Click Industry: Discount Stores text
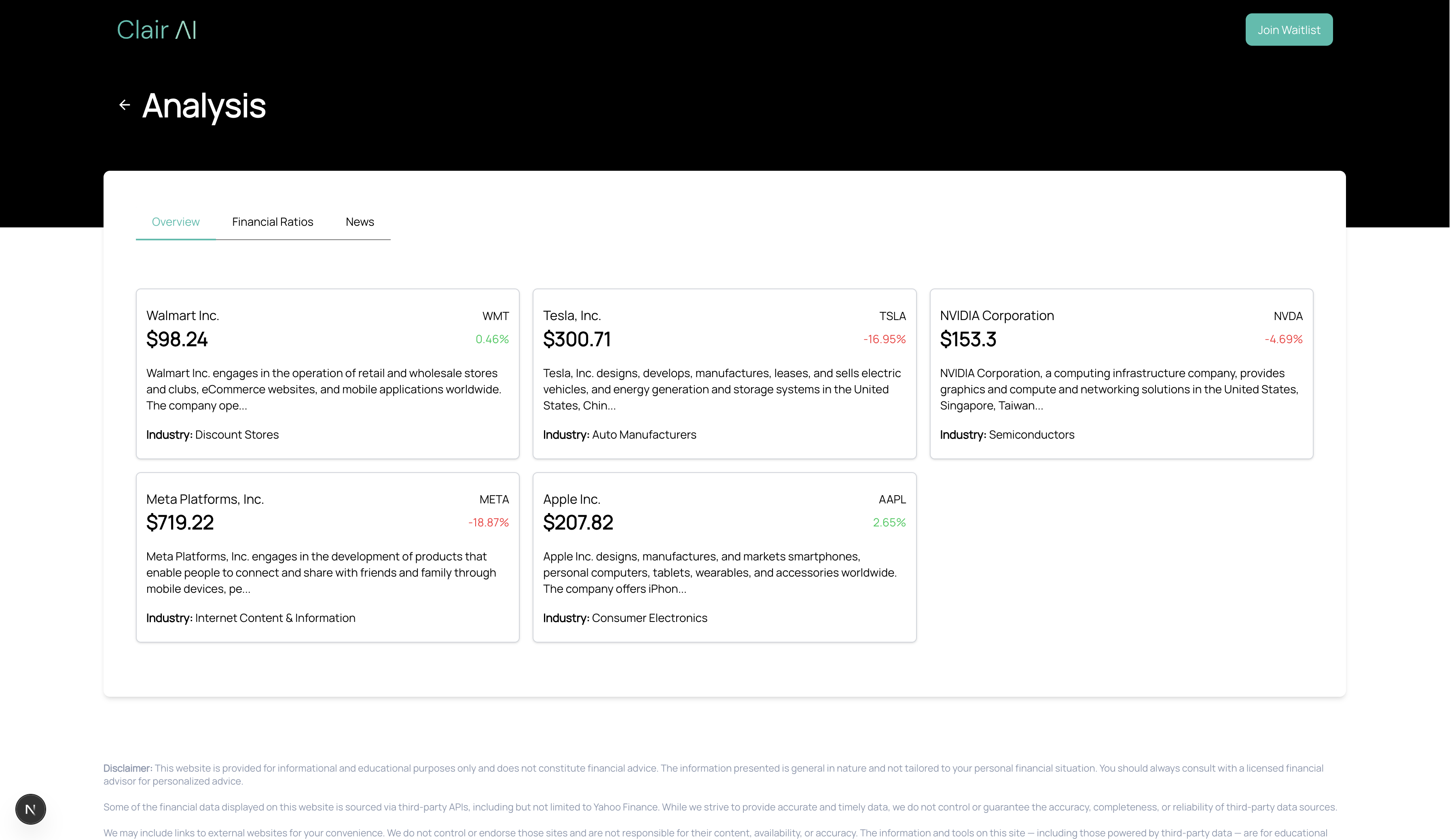The width and height of the screenshot is (1456, 840). coord(212,435)
